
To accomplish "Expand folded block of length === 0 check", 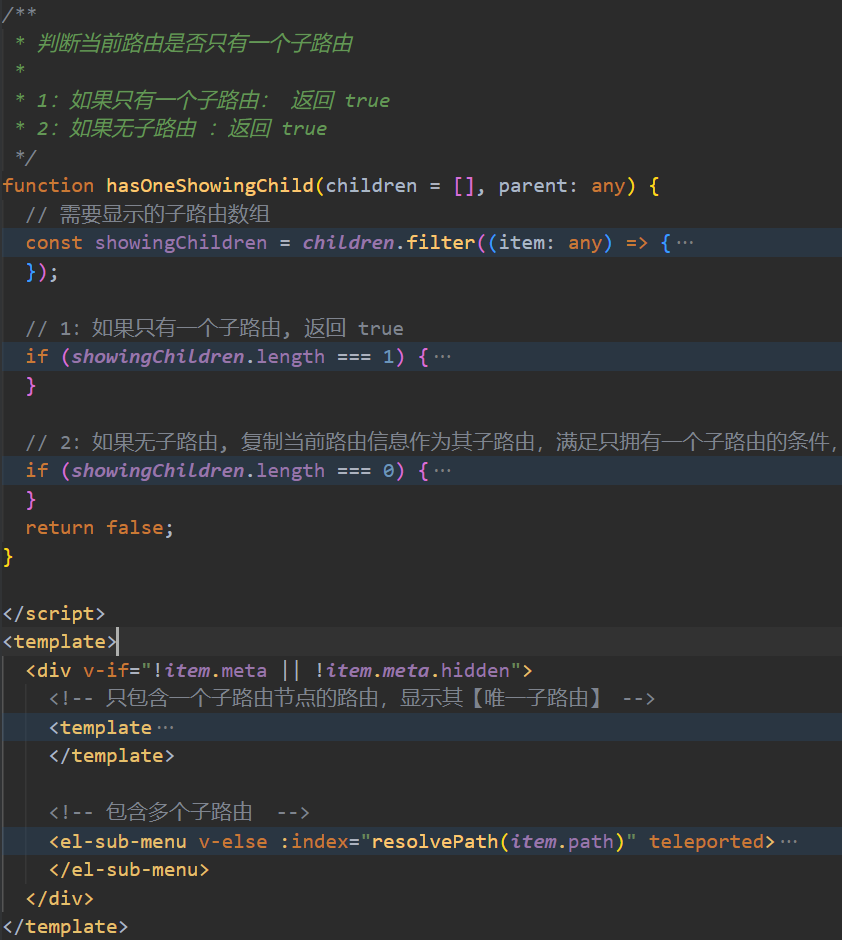I will click(442, 471).
